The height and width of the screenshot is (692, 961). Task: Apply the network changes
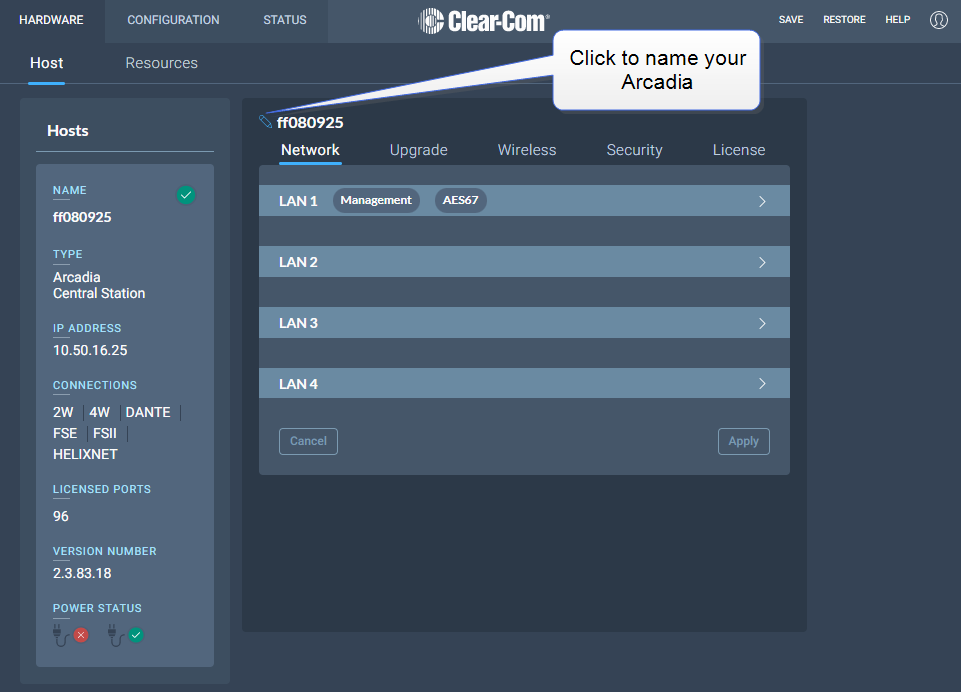coord(743,441)
